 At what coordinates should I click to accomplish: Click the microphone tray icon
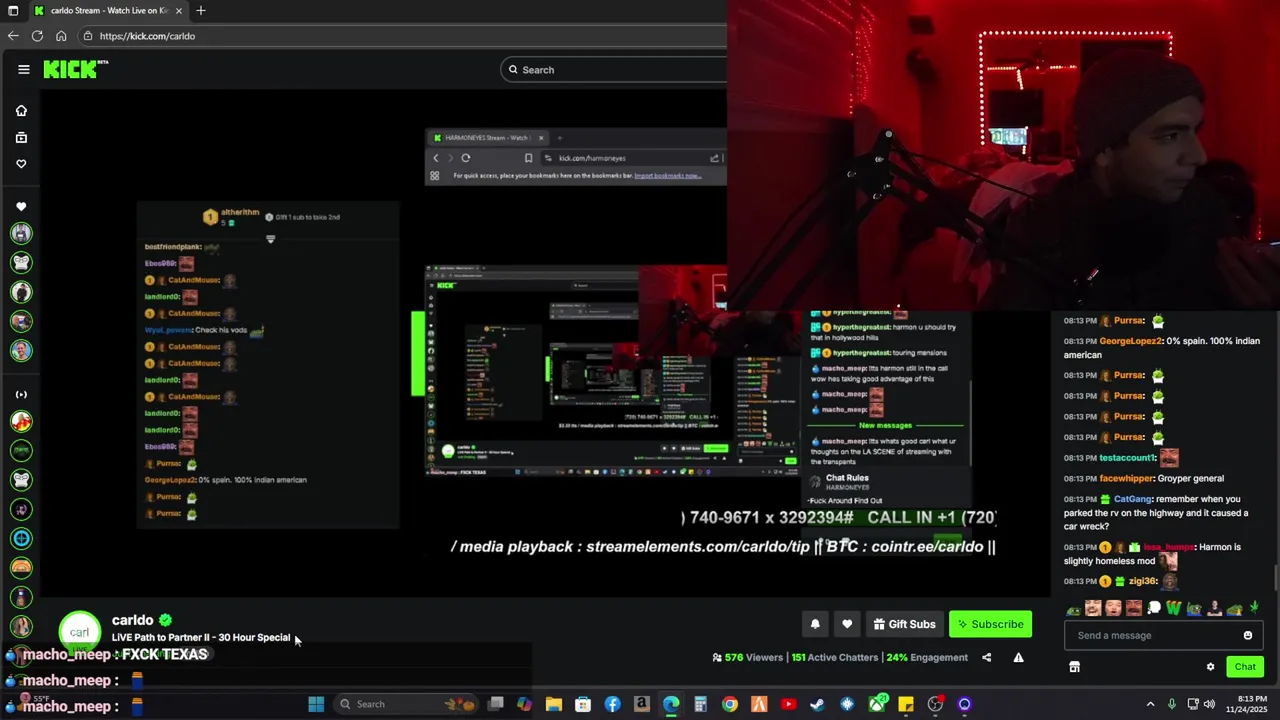(x=1172, y=704)
